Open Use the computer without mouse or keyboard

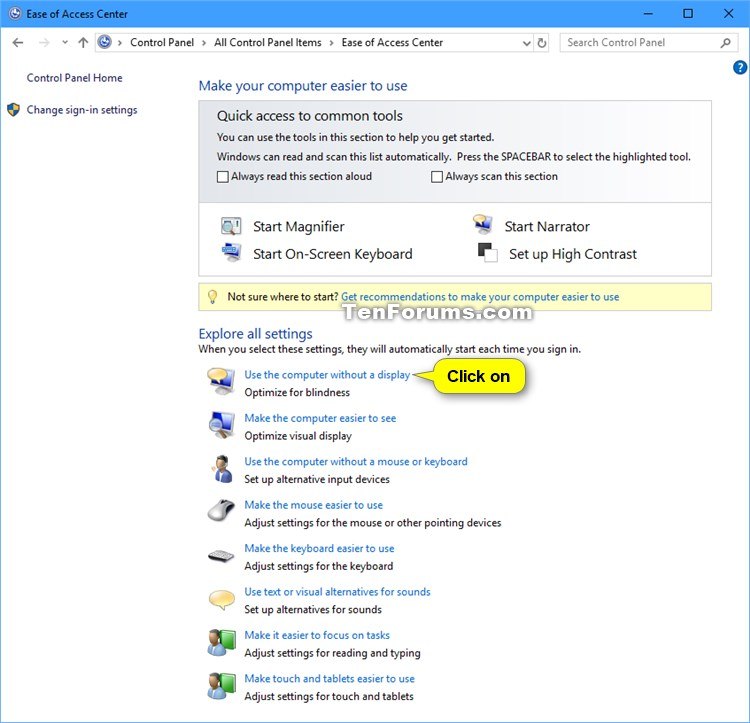[356, 462]
